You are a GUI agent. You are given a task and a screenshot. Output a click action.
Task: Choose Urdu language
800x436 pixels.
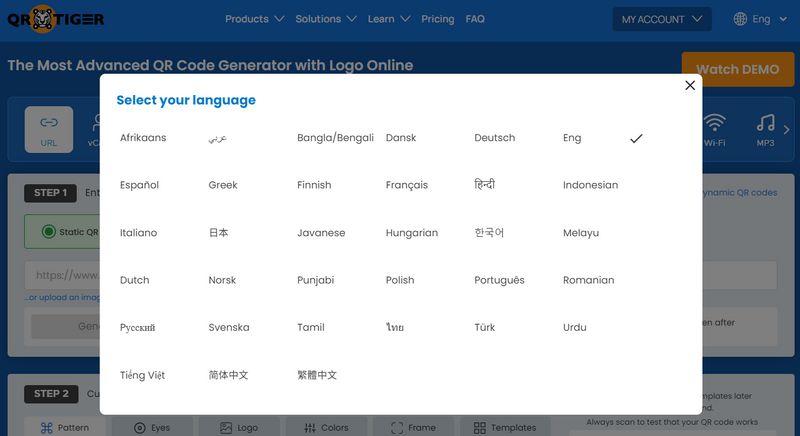click(x=574, y=327)
